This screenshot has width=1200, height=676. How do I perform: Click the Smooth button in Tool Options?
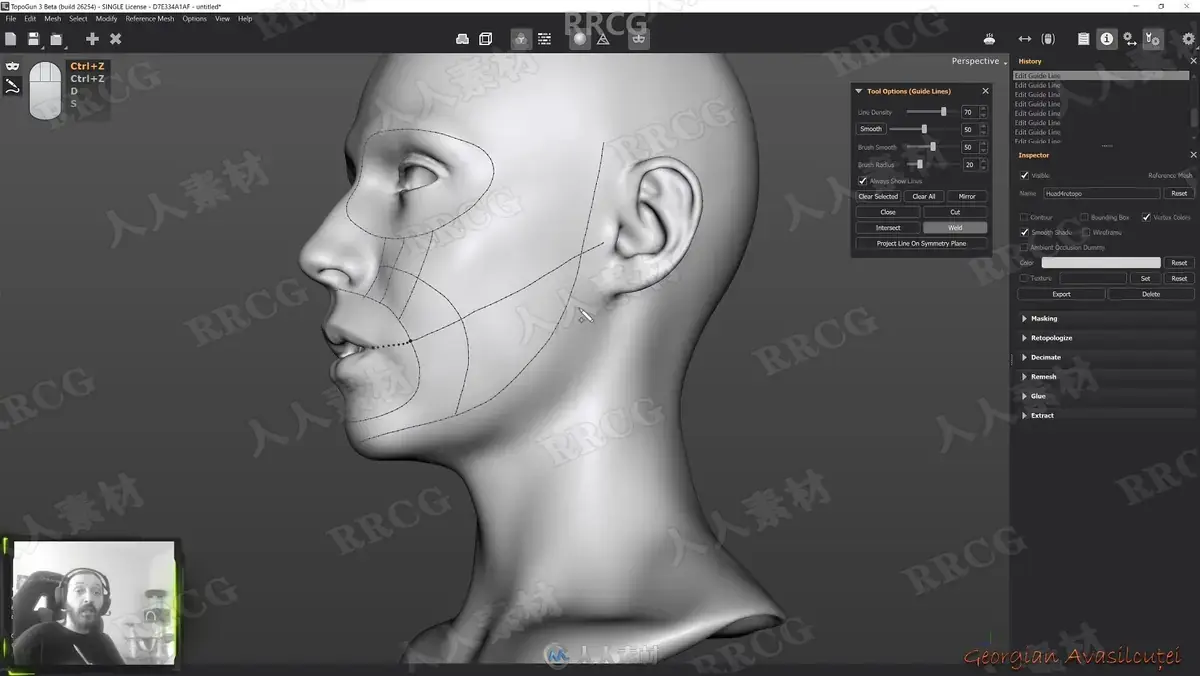pyautogui.click(x=871, y=129)
